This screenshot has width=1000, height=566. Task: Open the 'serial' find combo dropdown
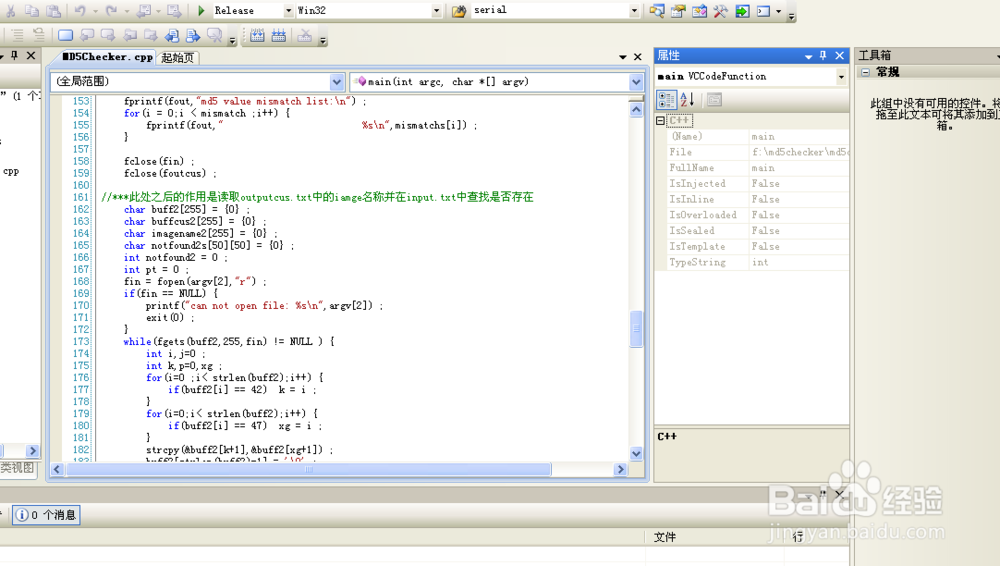pos(634,11)
